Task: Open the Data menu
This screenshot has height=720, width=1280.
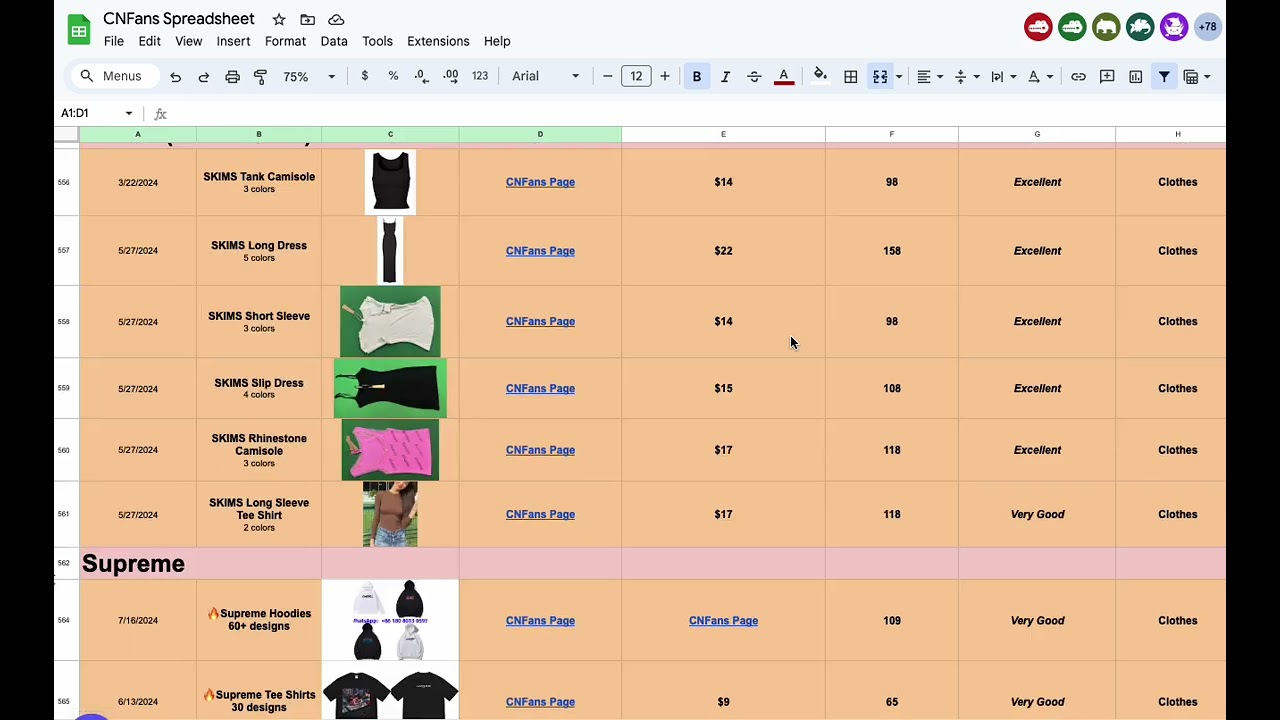Action: (334, 41)
